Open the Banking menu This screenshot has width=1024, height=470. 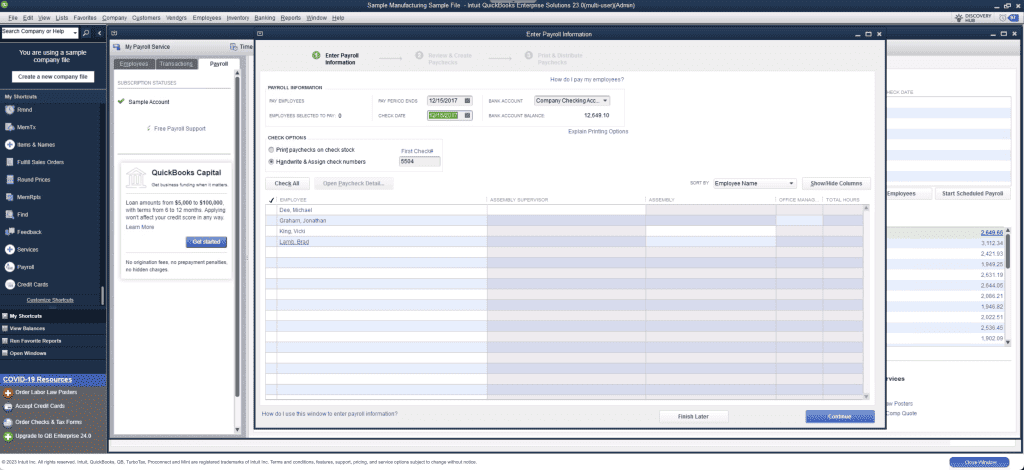pos(263,18)
